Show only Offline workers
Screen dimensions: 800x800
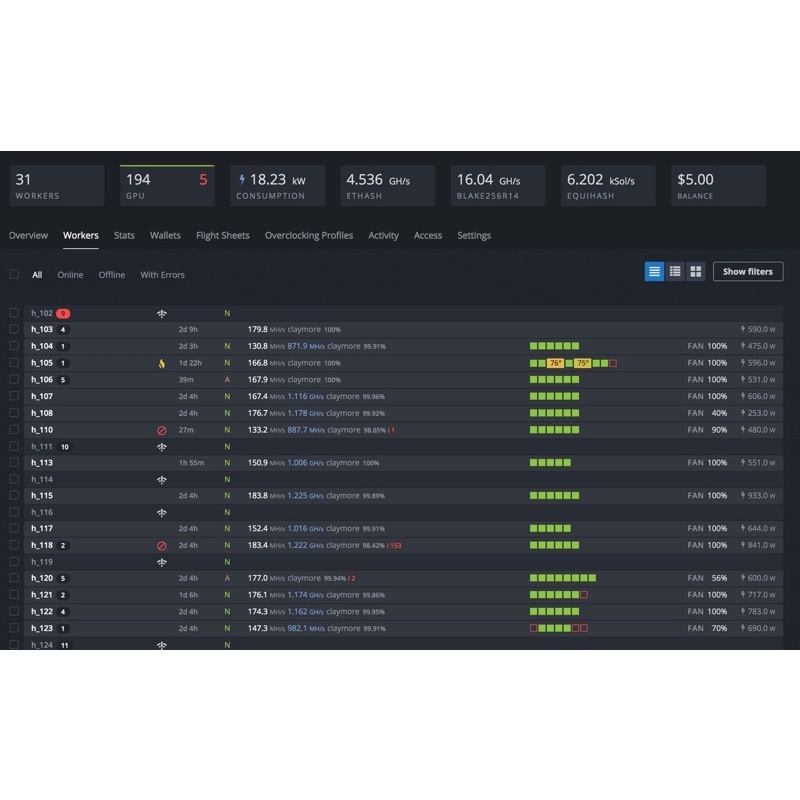[112, 275]
